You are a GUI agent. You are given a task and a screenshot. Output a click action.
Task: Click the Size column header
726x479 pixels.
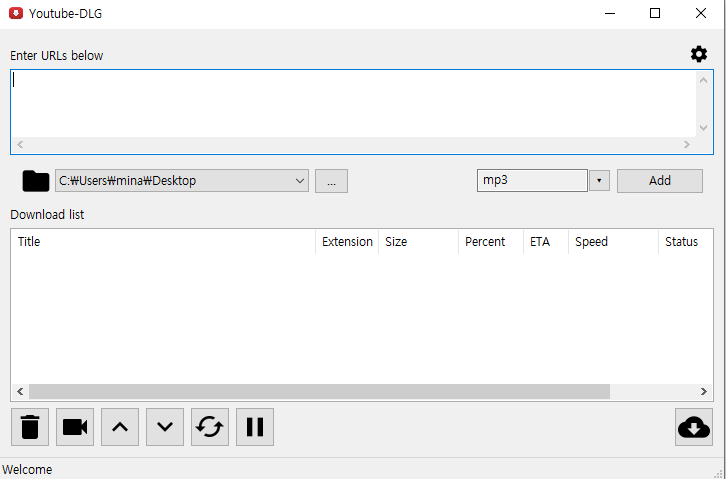[x=419, y=242]
